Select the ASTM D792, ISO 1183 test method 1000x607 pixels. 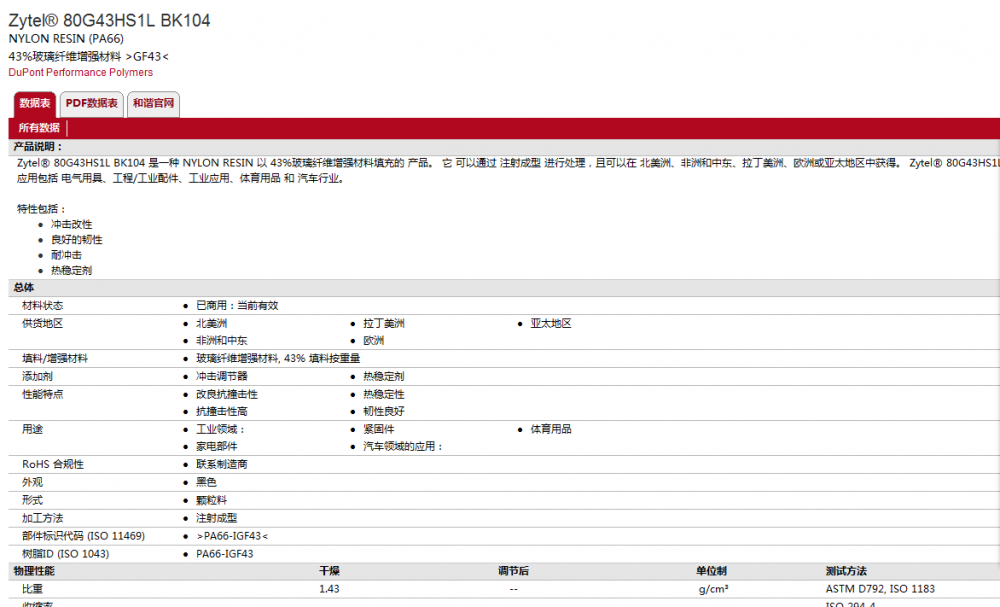(880, 589)
